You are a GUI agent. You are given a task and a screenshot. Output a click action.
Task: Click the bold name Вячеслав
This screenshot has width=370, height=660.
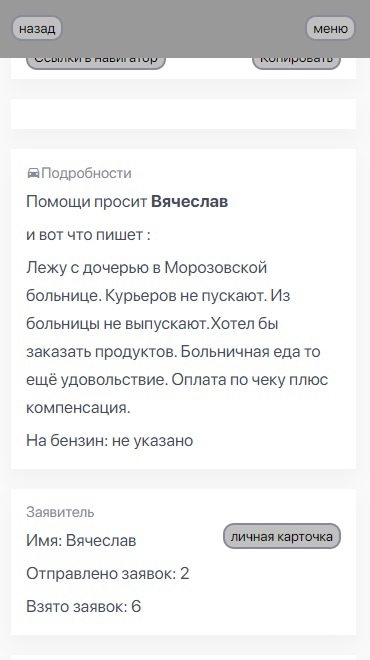coord(189,202)
